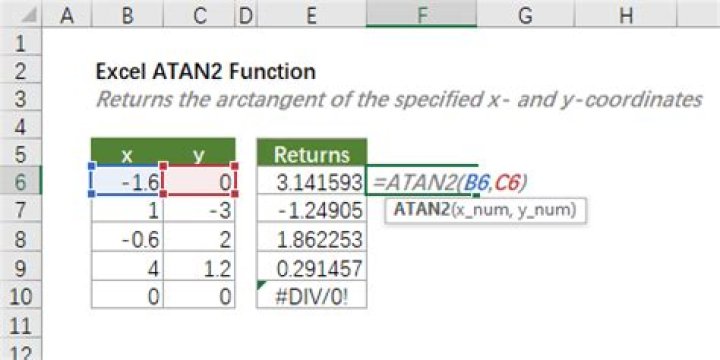Viewport: 720px width, 360px height.
Task: Click the 'Excel ATAN2 Function' title cell
Action: [206, 72]
